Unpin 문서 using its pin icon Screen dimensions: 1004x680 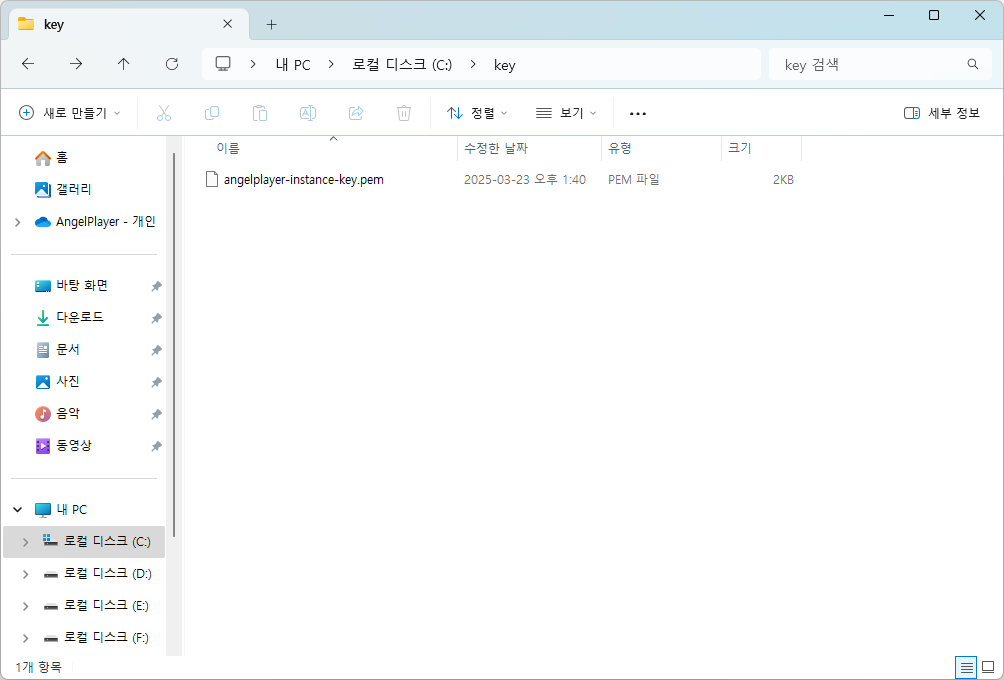pyautogui.click(x=156, y=350)
